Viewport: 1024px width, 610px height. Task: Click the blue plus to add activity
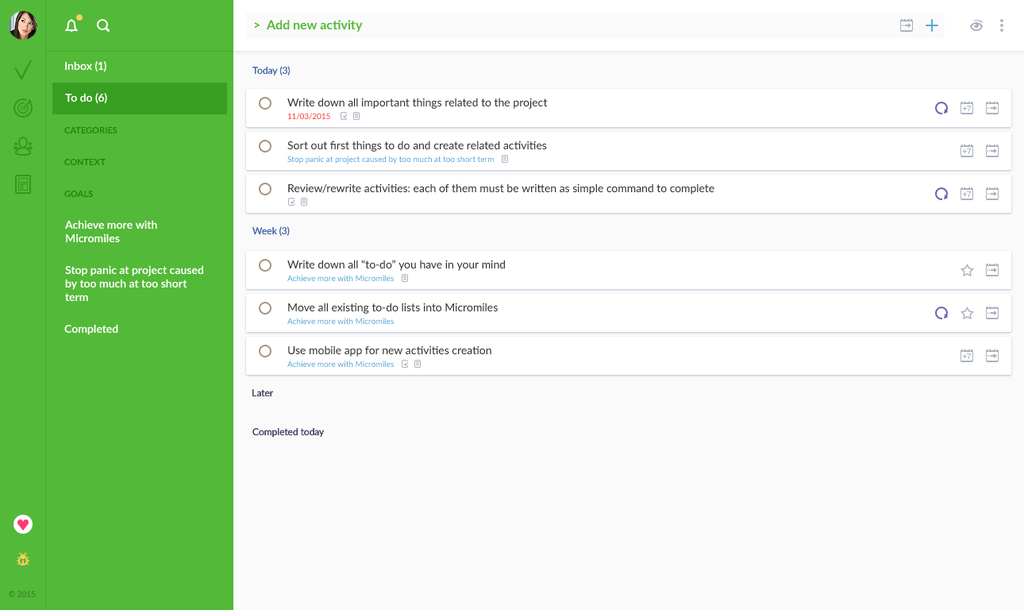click(932, 25)
